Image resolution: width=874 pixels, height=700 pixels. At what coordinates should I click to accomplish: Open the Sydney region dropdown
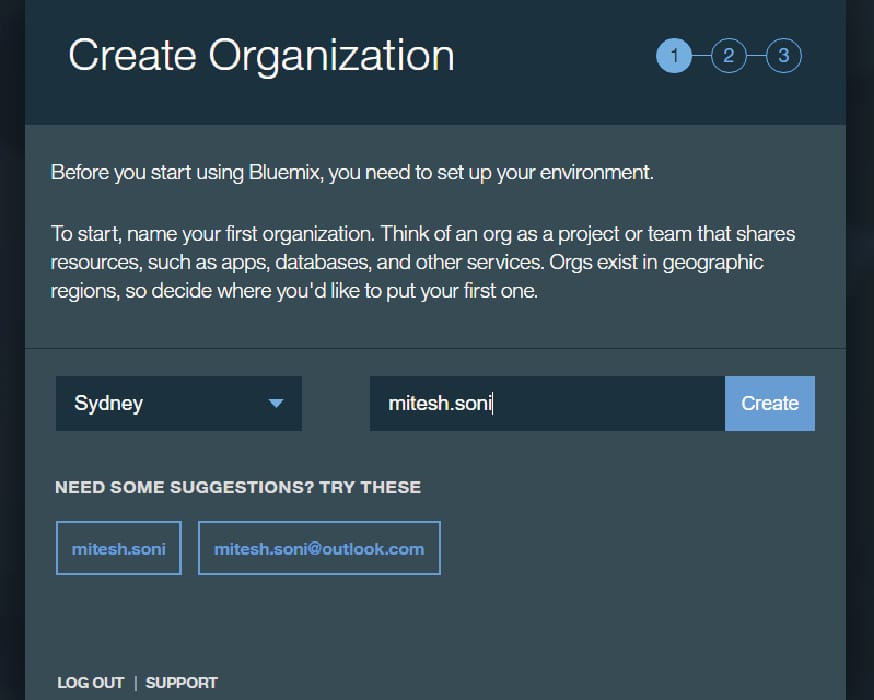pyautogui.click(x=178, y=404)
